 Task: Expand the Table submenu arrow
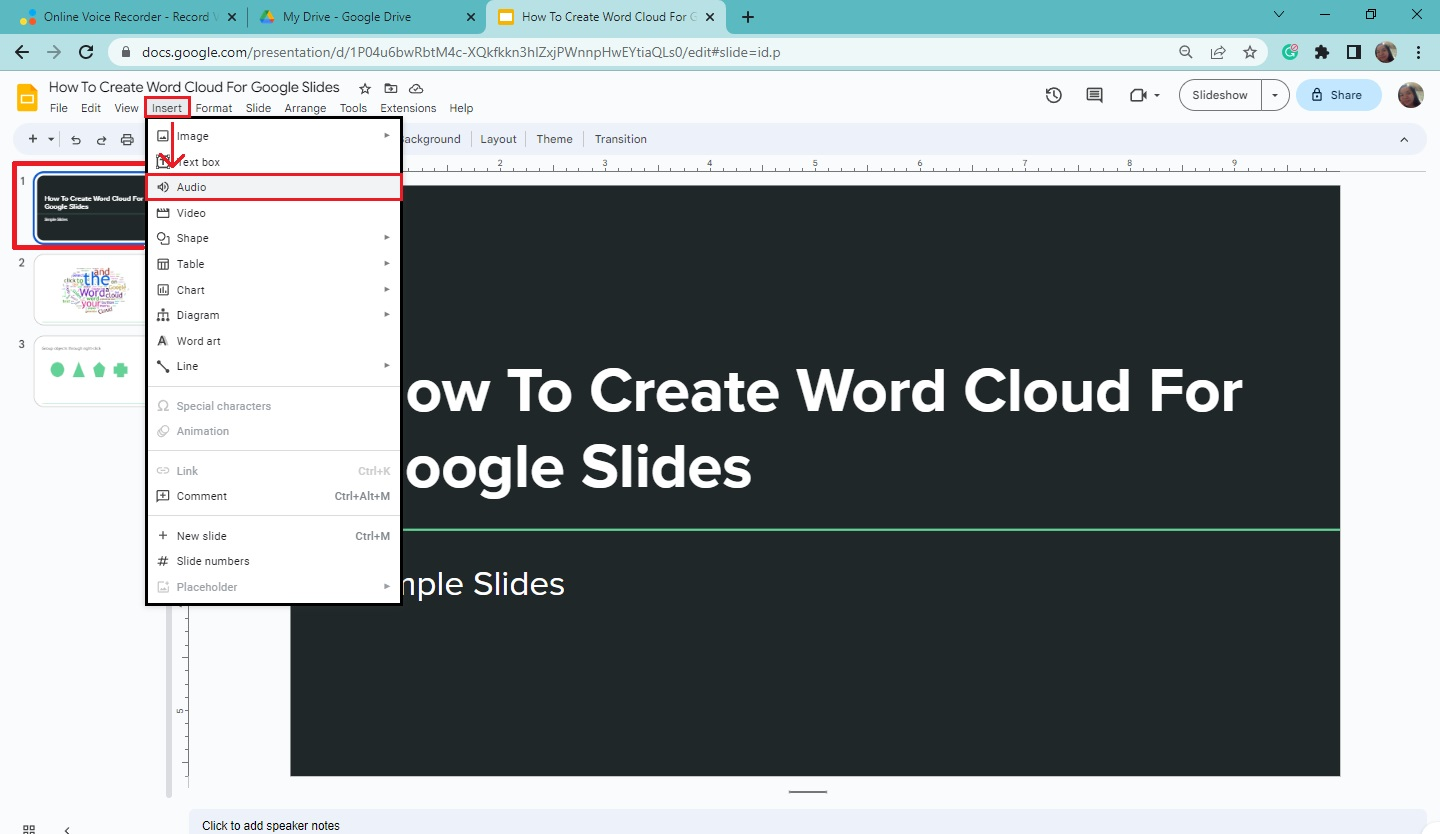pyautogui.click(x=387, y=264)
